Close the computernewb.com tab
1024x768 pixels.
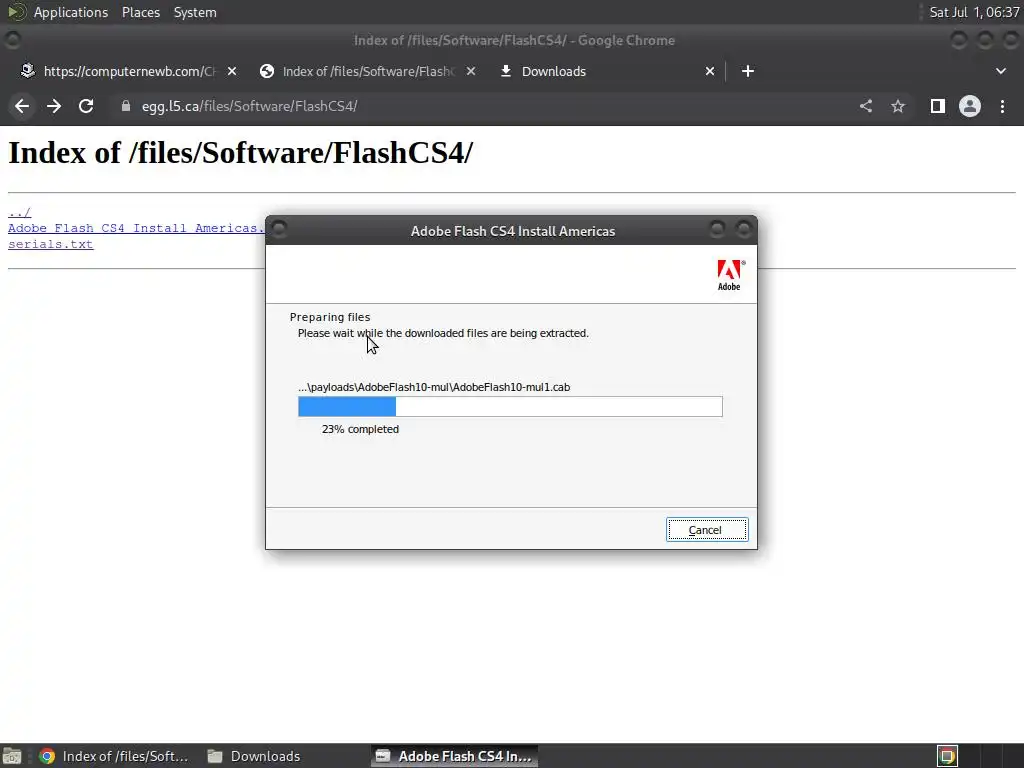(x=232, y=71)
